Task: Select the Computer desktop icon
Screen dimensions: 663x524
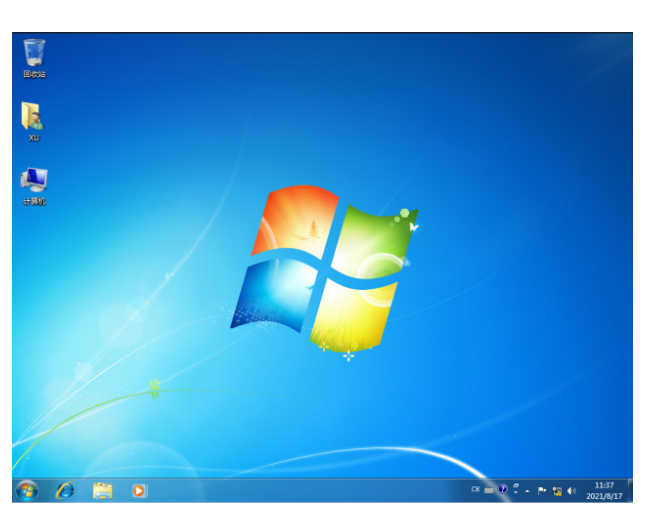Action: 34,186
